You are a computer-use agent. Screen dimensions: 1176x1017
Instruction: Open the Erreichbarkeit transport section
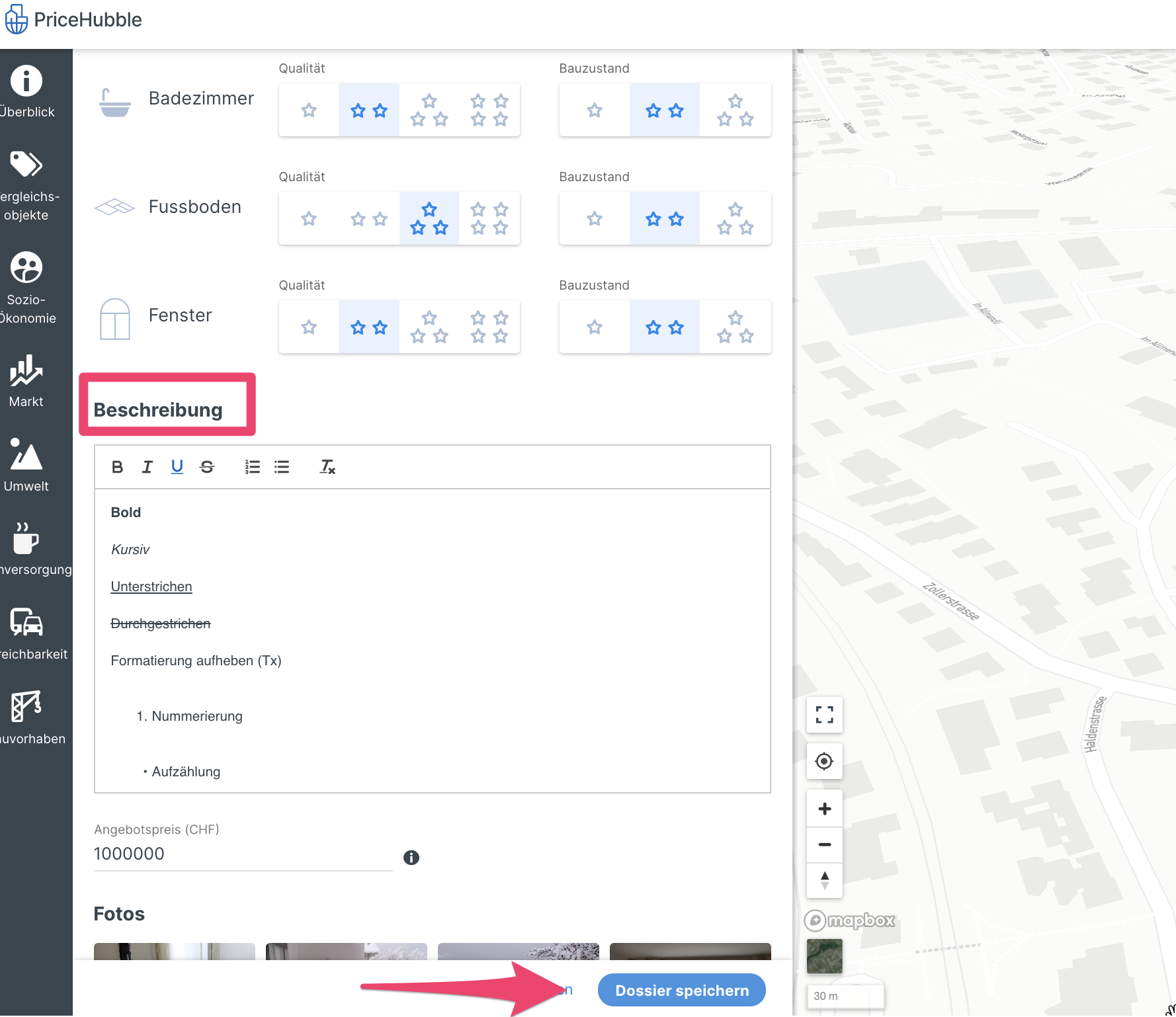click(x=26, y=633)
